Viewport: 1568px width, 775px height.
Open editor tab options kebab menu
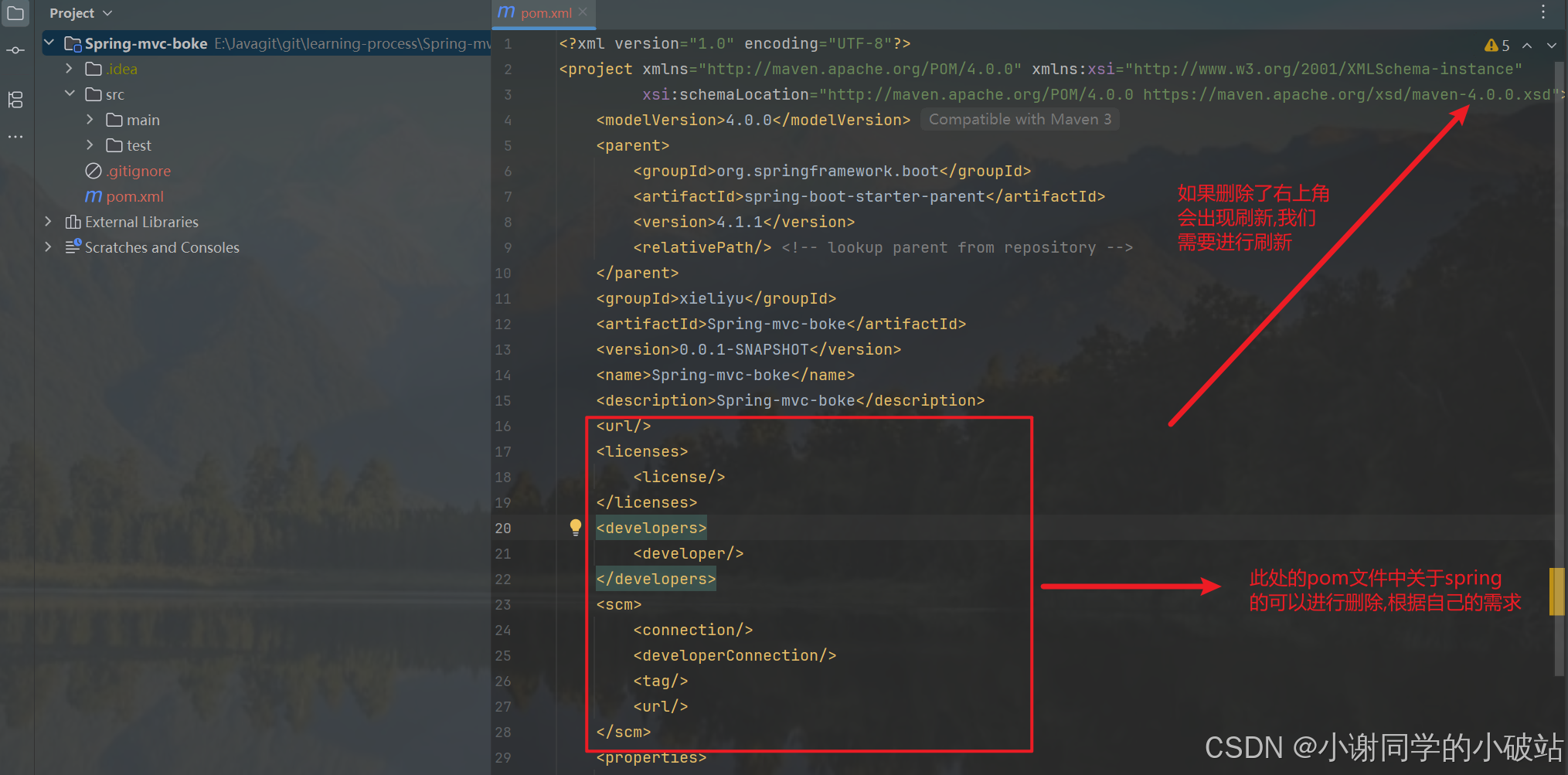click(1543, 12)
